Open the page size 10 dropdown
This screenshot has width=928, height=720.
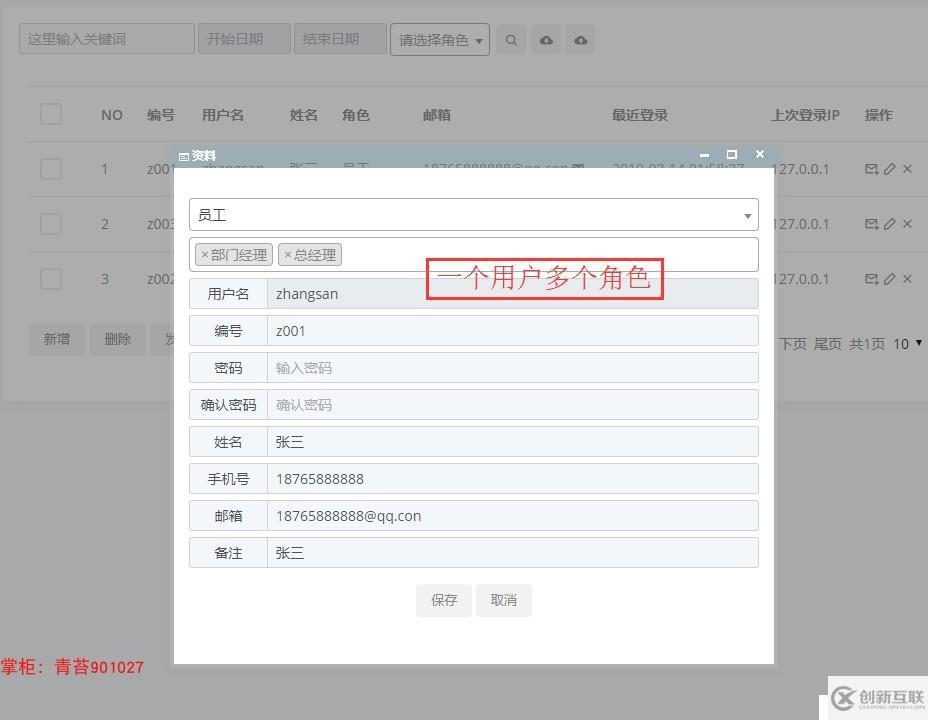click(907, 343)
